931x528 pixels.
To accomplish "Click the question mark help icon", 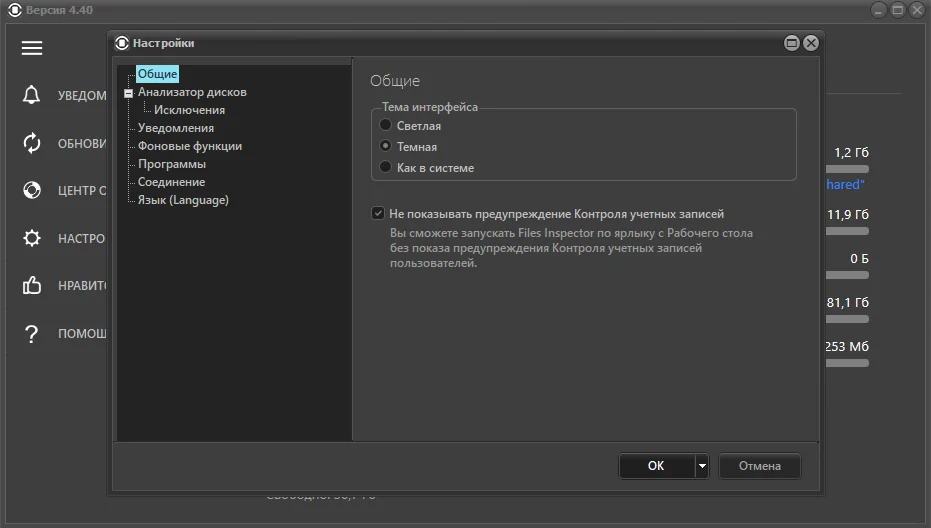I will click(32, 333).
